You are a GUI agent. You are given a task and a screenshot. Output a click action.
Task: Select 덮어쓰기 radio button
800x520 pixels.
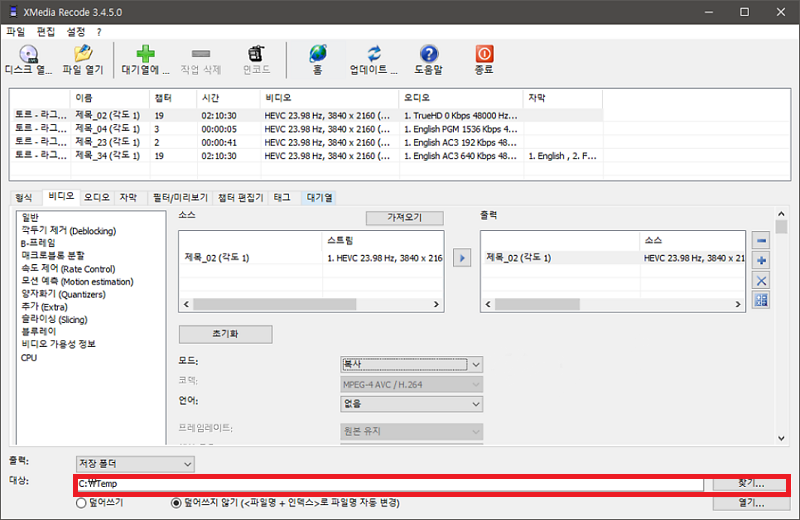click(x=81, y=503)
